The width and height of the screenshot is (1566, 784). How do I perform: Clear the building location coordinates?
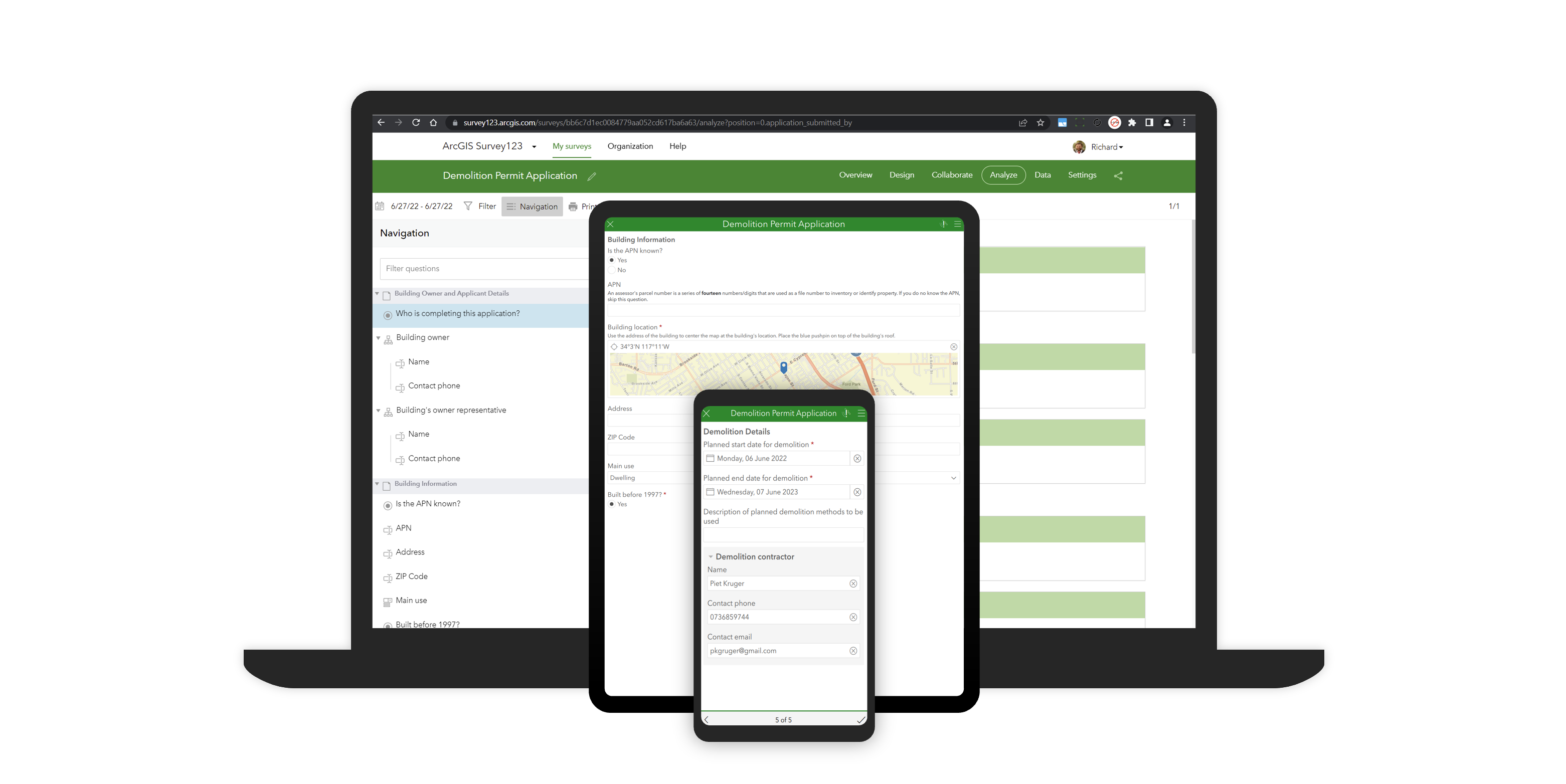[x=954, y=347]
